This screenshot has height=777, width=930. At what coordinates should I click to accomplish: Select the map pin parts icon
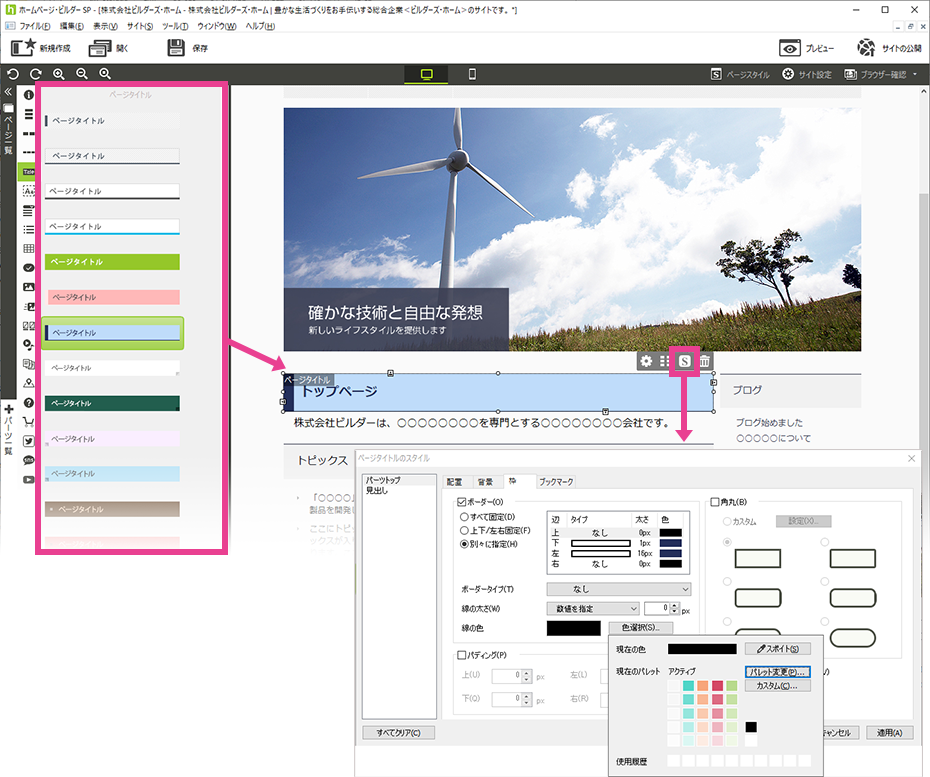(x=28, y=383)
